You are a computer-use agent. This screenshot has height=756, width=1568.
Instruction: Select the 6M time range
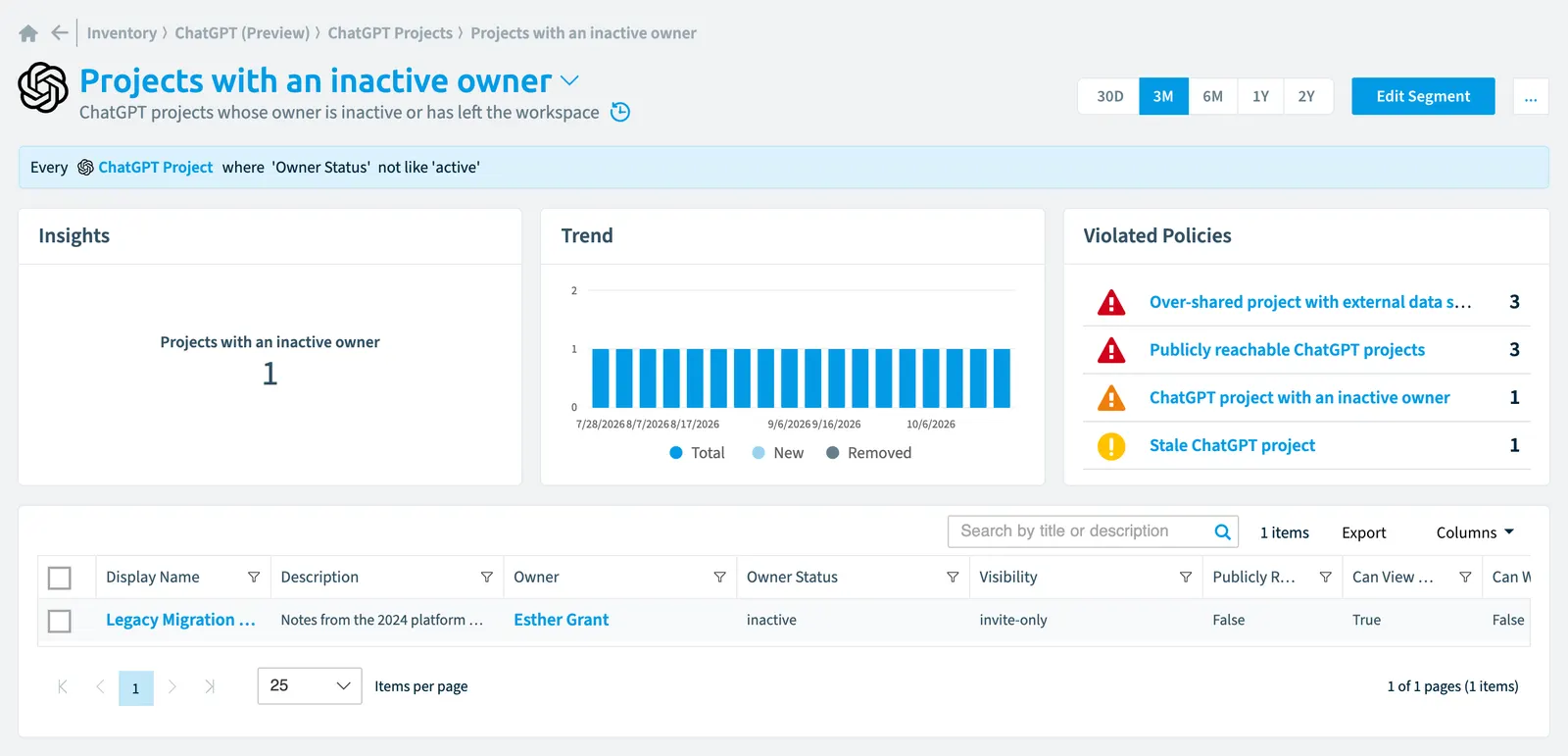click(x=1213, y=97)
